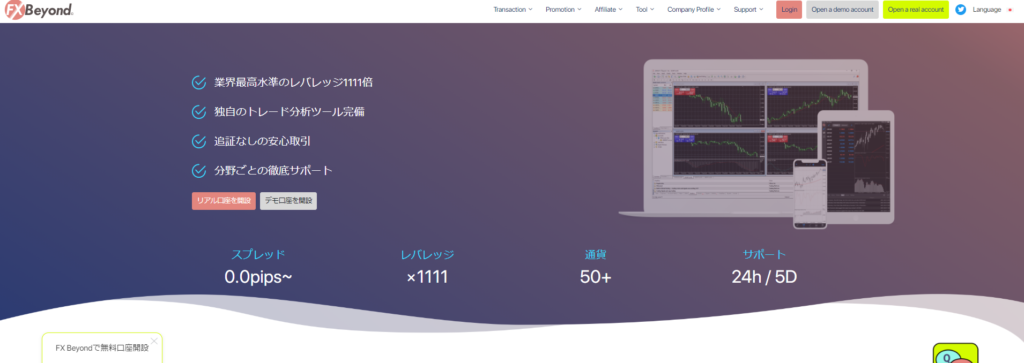Viewport: 1024px width, 363px height.
Task: Click the Login button
Action: [x=789, y=10]
